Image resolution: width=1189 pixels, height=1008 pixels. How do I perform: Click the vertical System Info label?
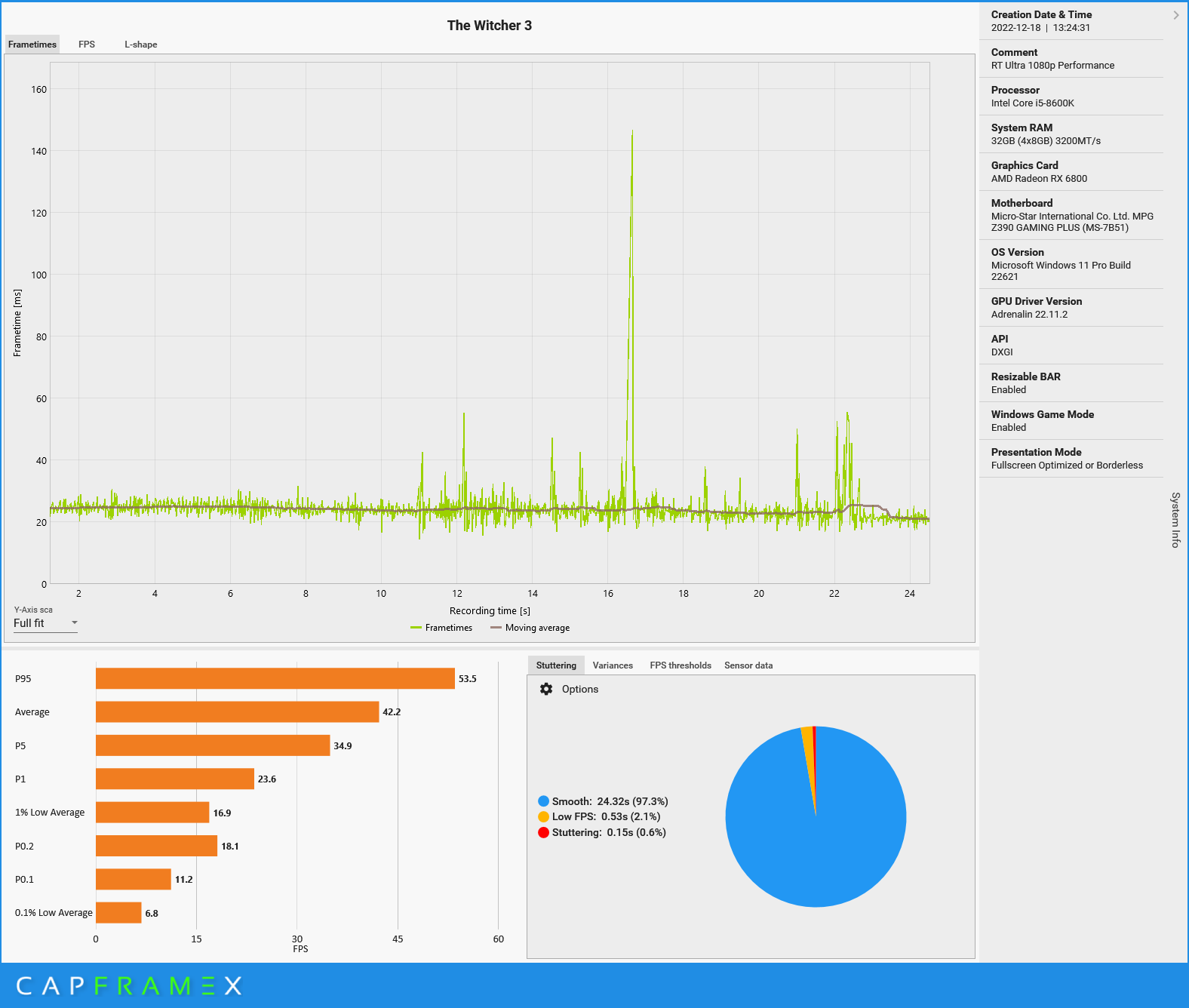[1175, 520]
